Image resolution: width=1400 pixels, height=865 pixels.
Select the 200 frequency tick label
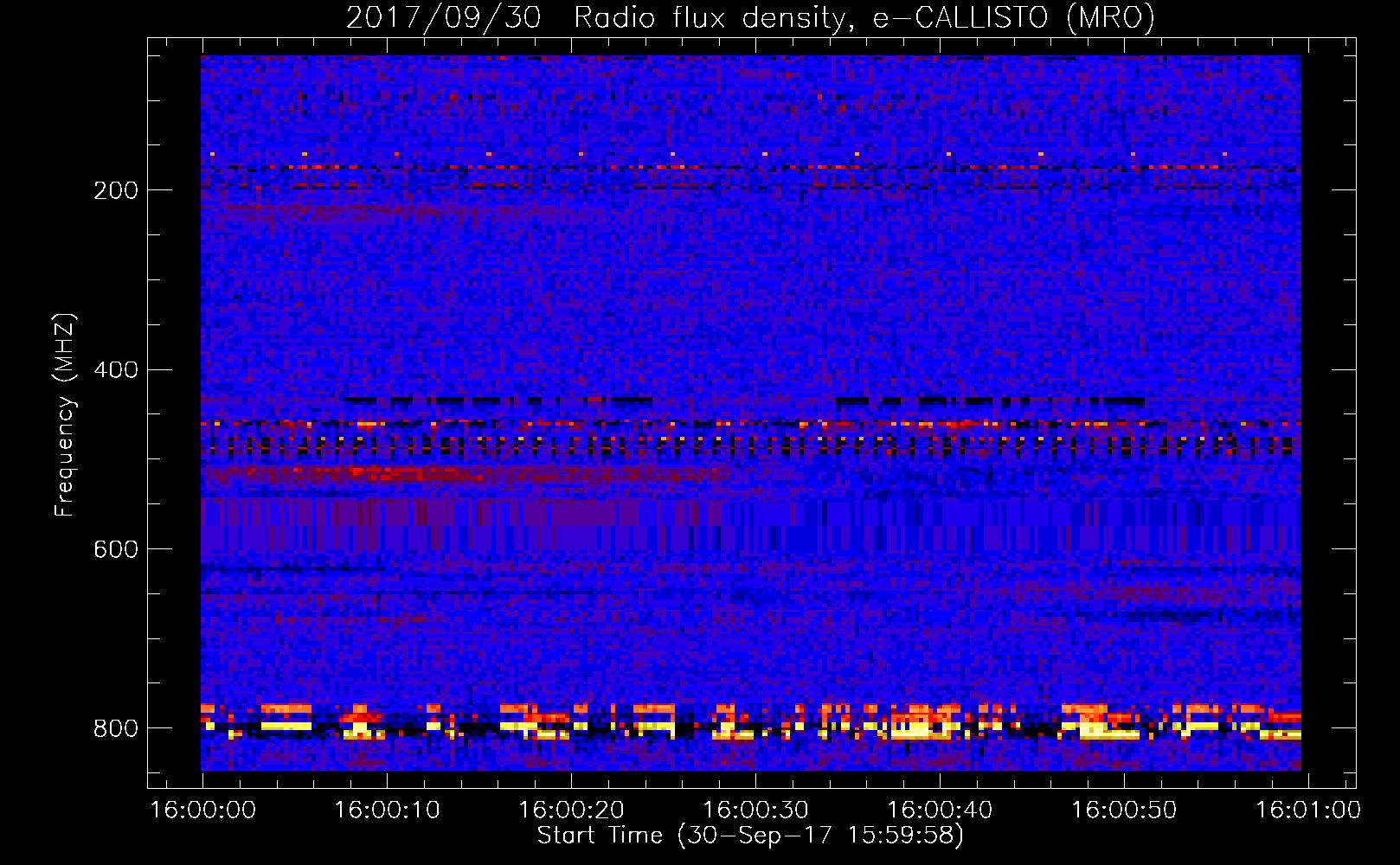click(x=116, y=190)
